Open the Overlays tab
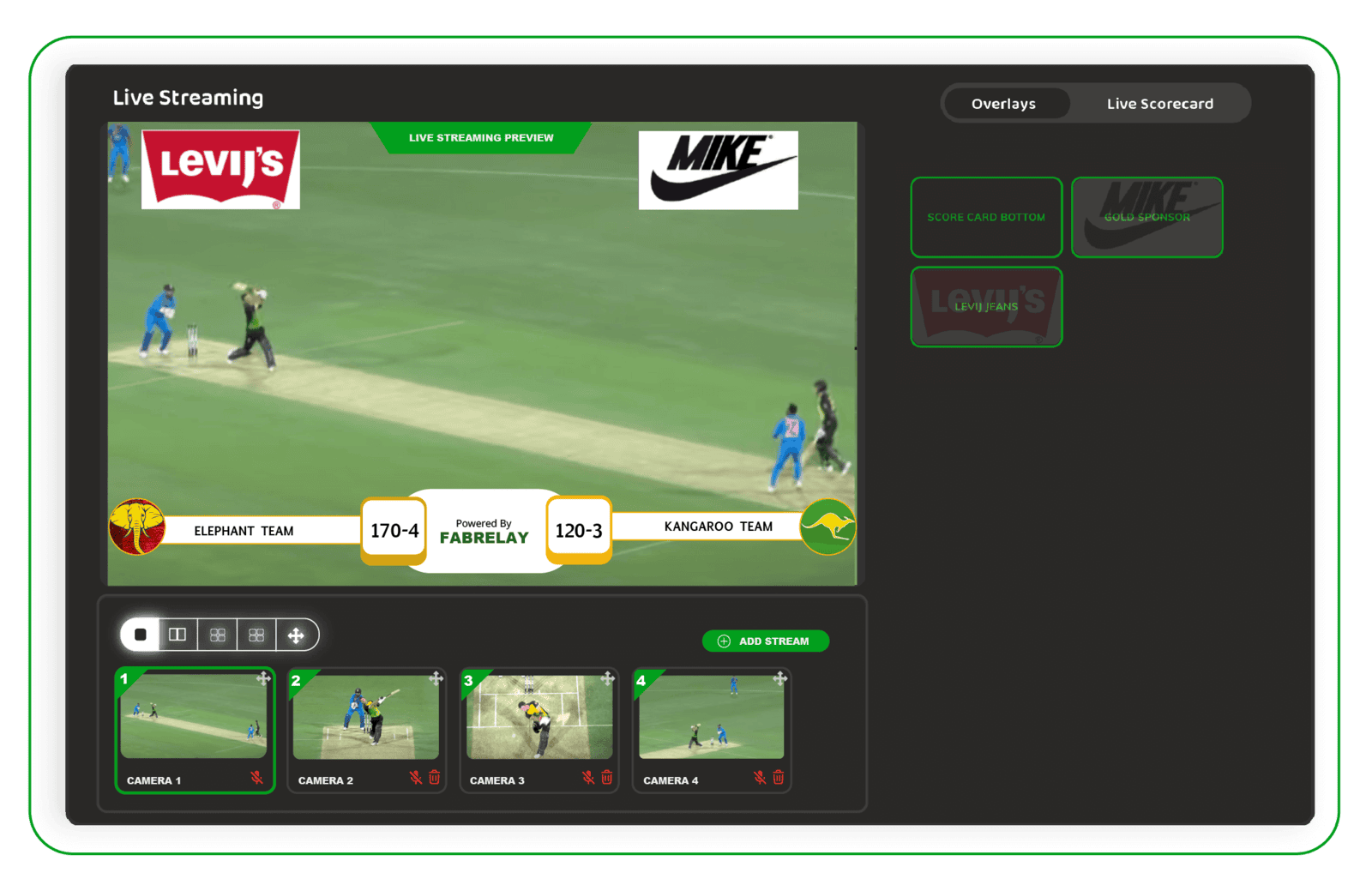 [1003, 104]
